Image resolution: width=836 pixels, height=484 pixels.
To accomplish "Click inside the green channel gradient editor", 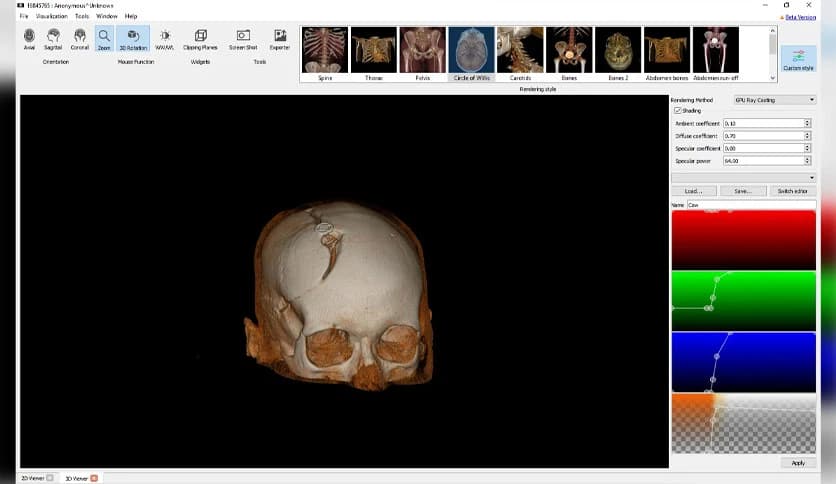I will tap(743, 301).
